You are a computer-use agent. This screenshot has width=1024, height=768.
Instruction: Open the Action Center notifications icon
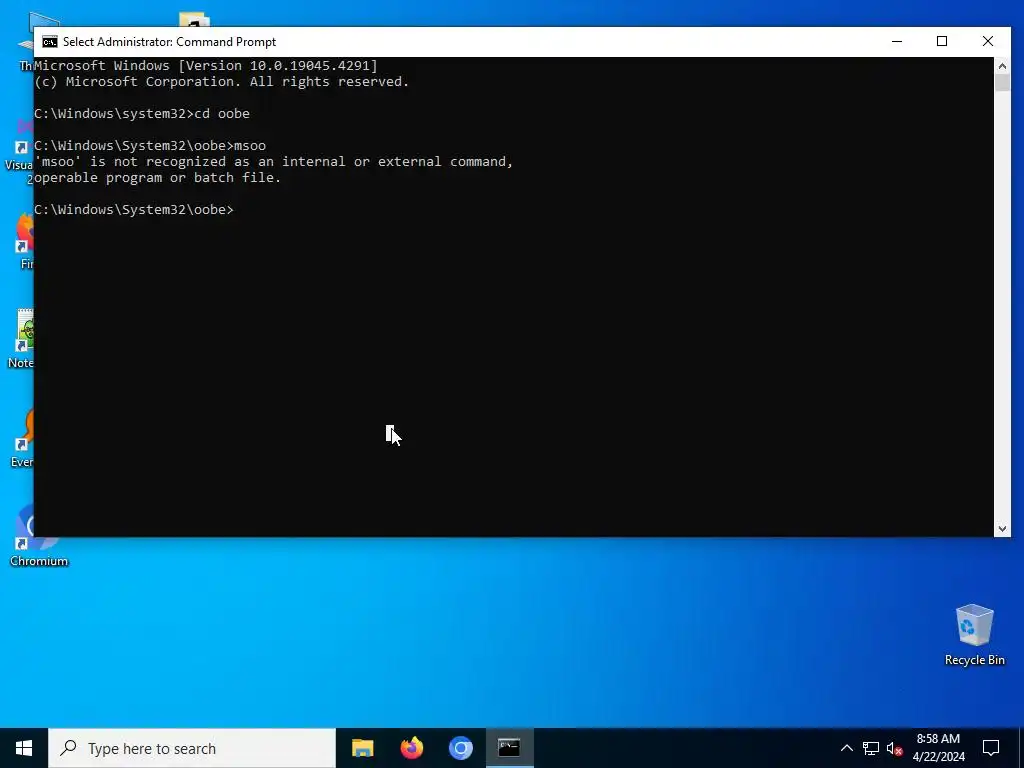click(x=991, y=748)
